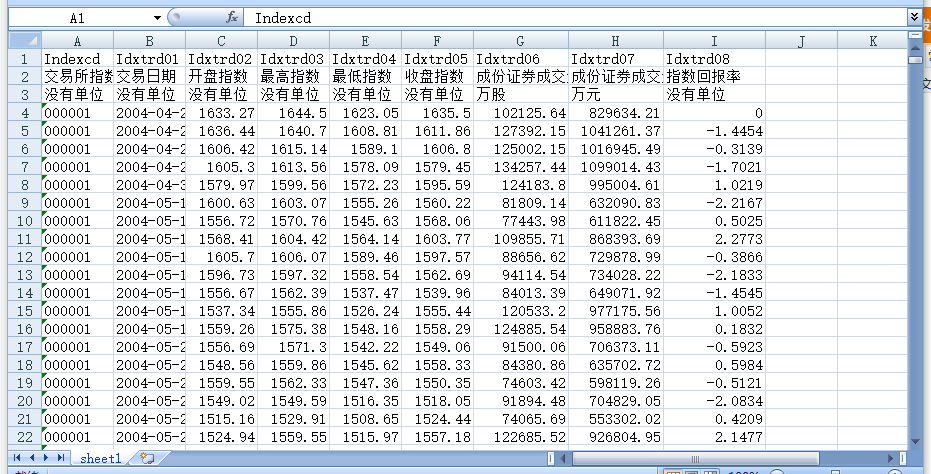Select row 10 header
The height and width of the screenshot is (474, 931).
[25, 221]
